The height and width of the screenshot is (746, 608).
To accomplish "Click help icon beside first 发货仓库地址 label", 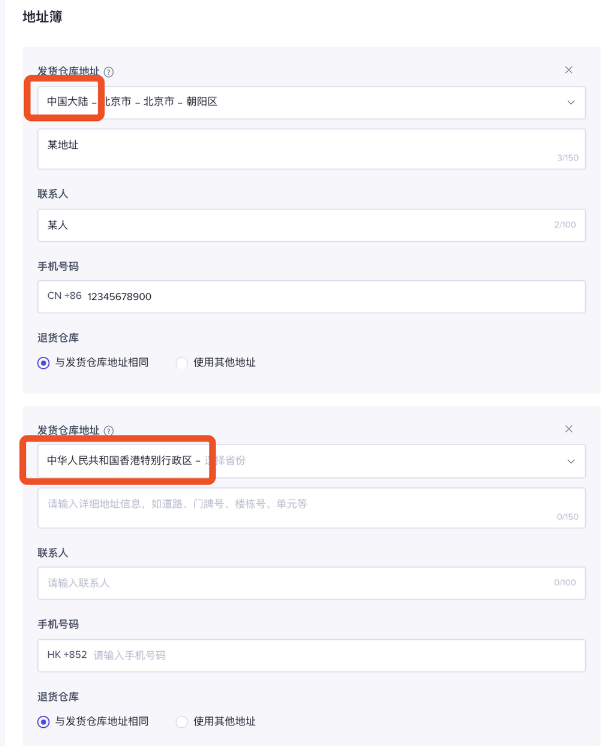I will click(109, 72).
